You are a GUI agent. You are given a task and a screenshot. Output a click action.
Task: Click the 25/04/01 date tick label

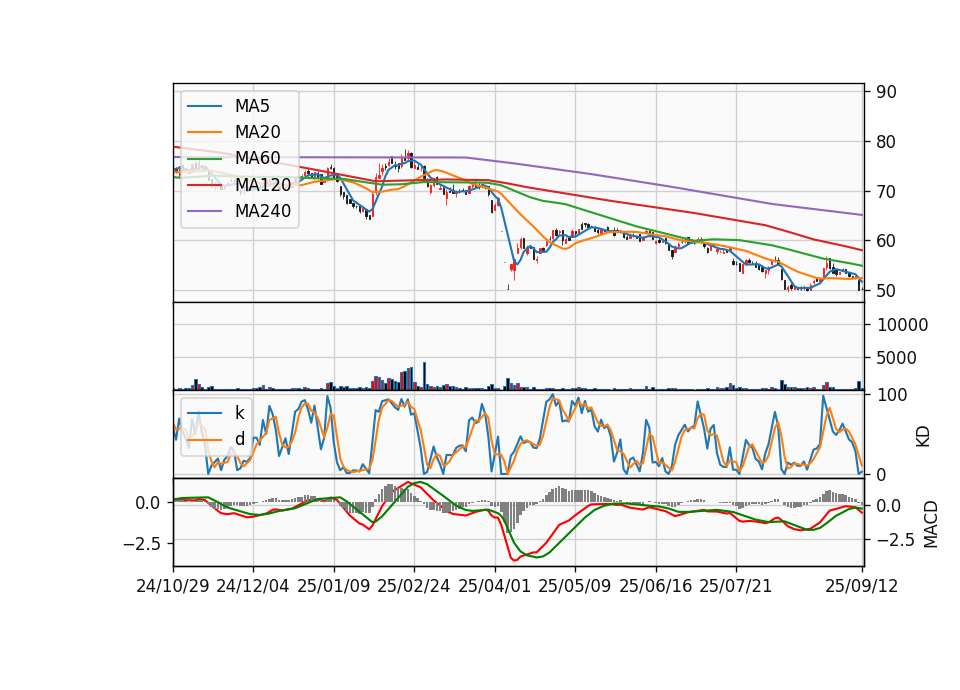tap(494, 586)
